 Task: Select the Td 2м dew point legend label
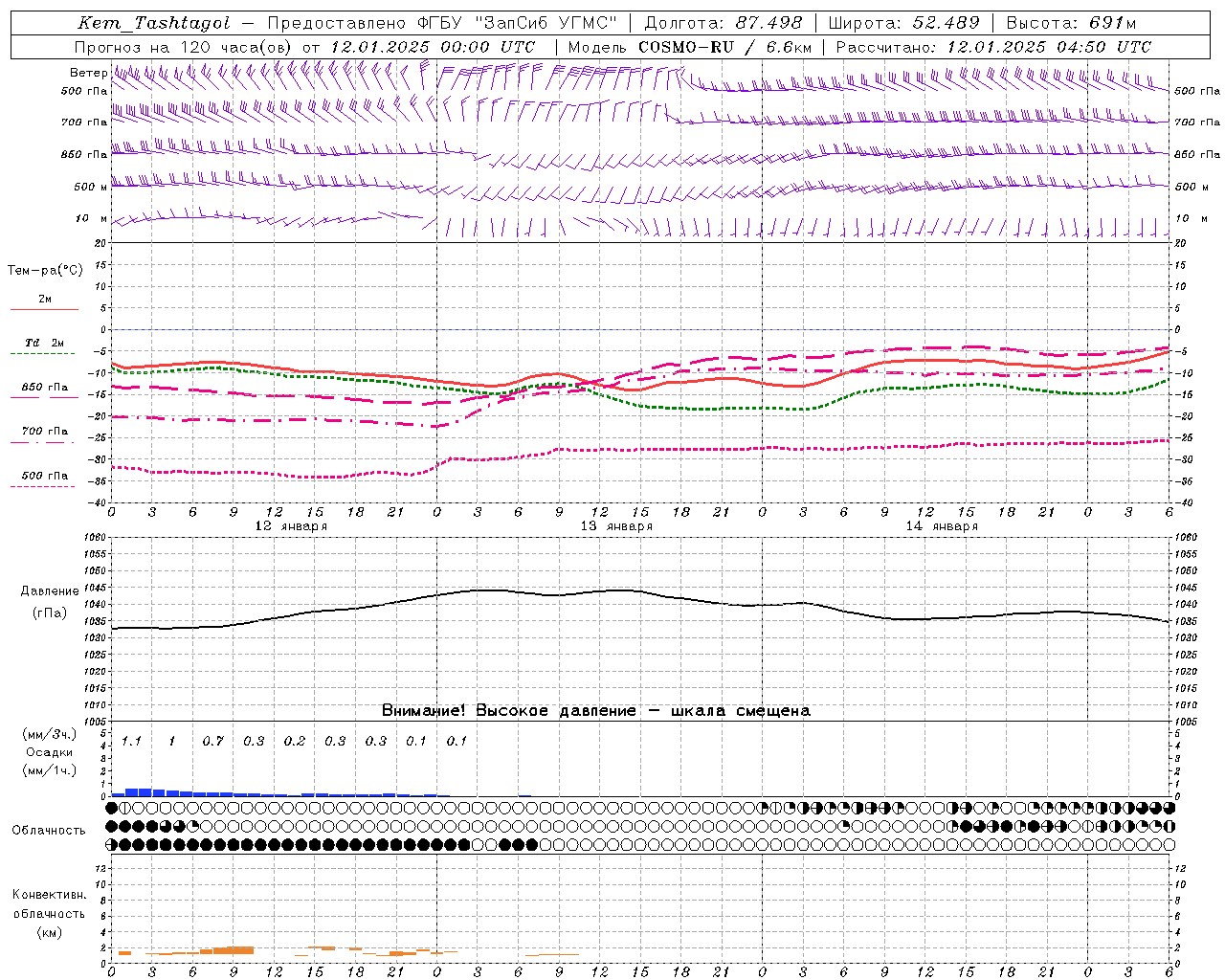[45, 343]
